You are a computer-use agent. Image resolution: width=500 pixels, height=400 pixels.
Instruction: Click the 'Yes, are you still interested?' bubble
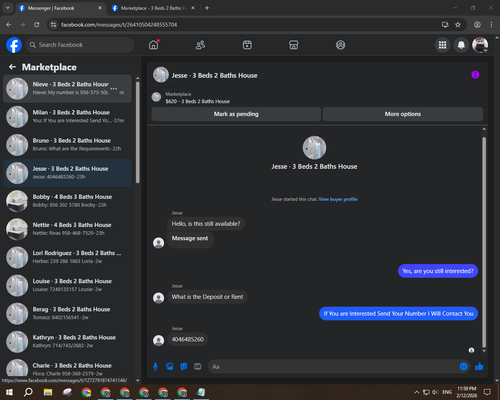tap(438, 271)
